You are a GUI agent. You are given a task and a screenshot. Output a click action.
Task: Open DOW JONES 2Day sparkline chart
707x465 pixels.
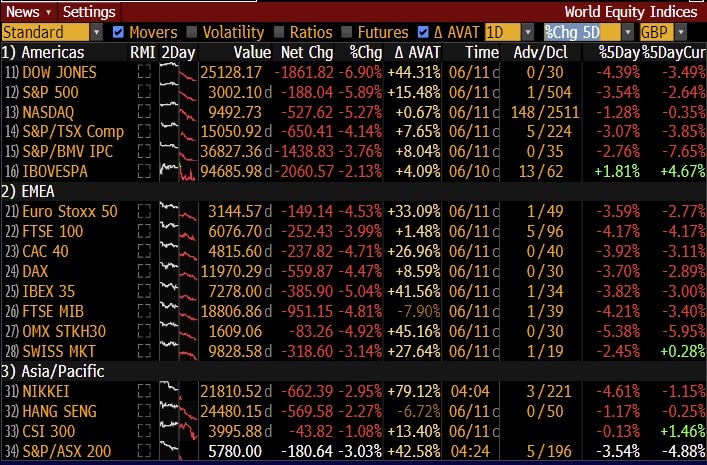pos(179,72)
